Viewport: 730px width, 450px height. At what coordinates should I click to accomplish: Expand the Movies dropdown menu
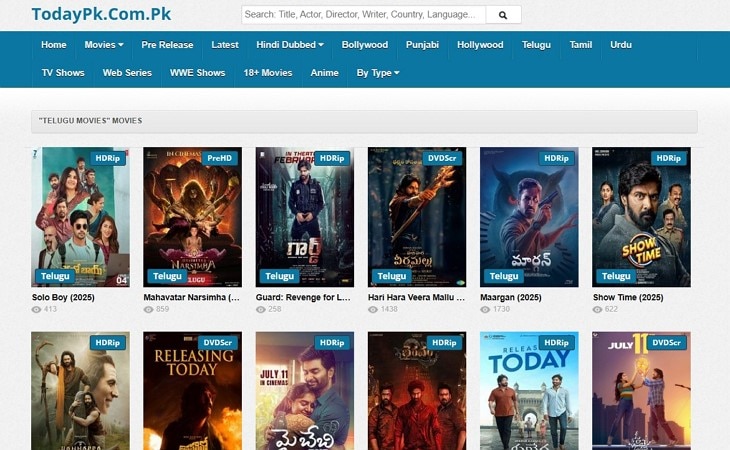click(104, 45)
